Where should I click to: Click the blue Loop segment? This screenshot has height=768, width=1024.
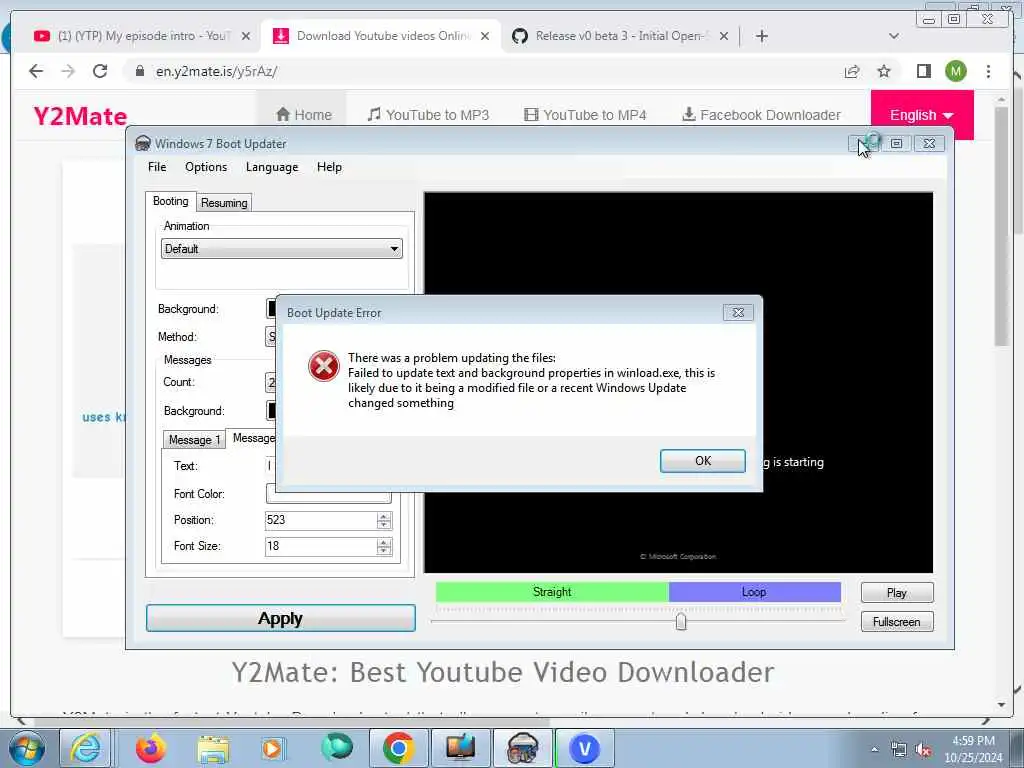(x=754, y=592)
